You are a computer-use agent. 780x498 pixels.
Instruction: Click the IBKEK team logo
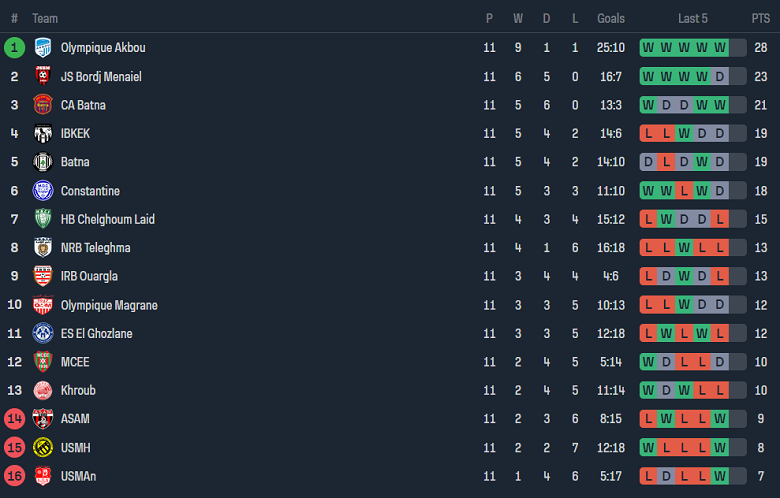click(x=42, y=133)
